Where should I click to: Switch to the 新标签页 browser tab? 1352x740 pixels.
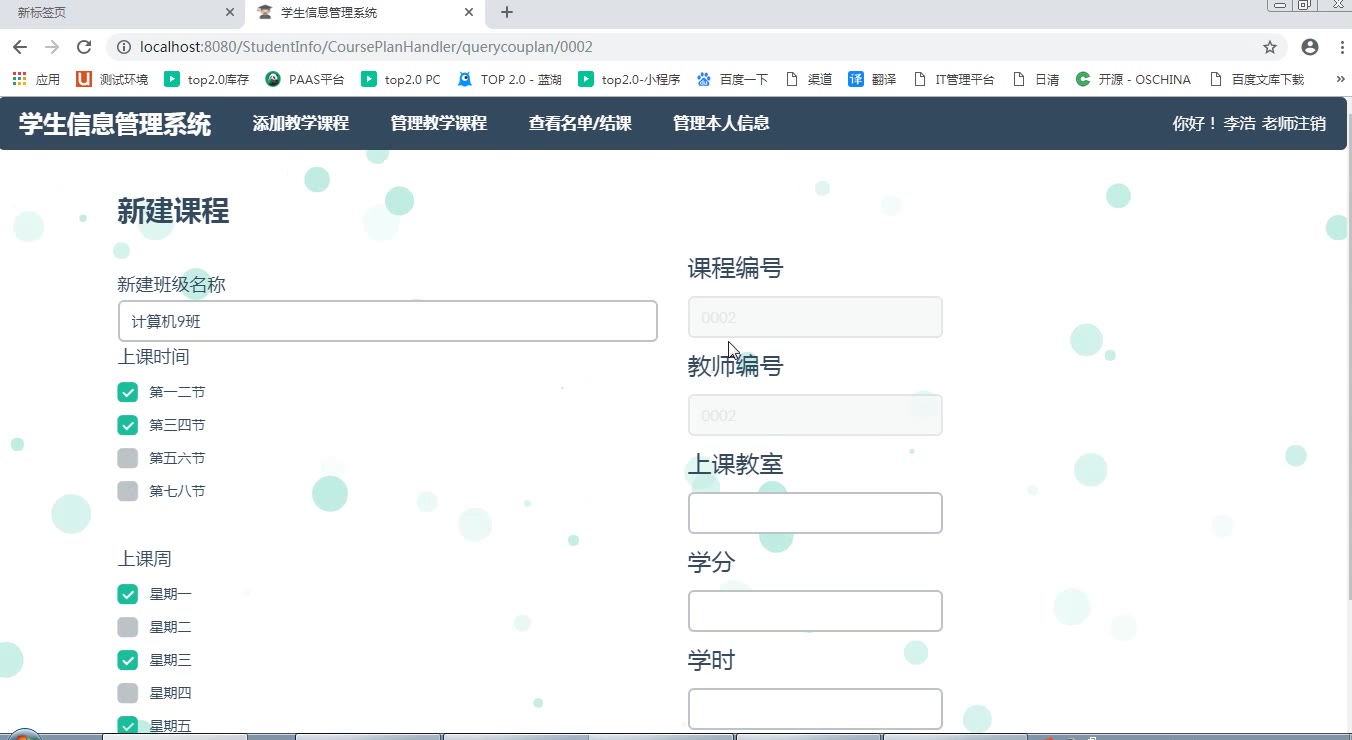[x=120, y=13]
